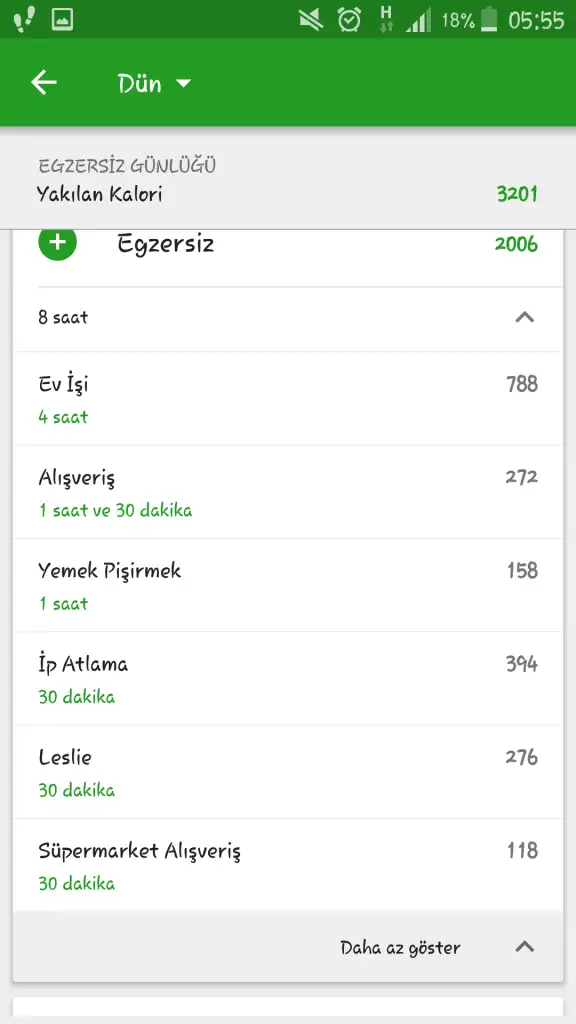Tap the back arrow in the header

44,83
